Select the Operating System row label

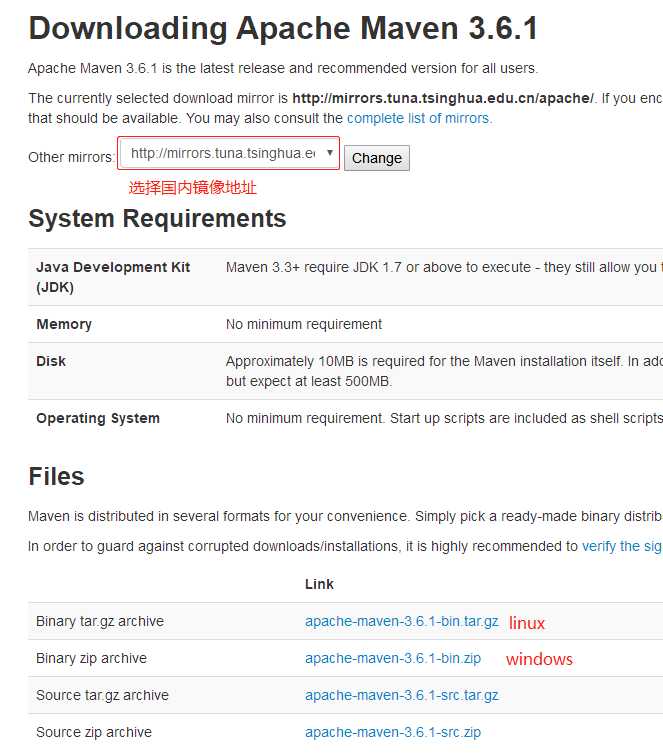98,418
